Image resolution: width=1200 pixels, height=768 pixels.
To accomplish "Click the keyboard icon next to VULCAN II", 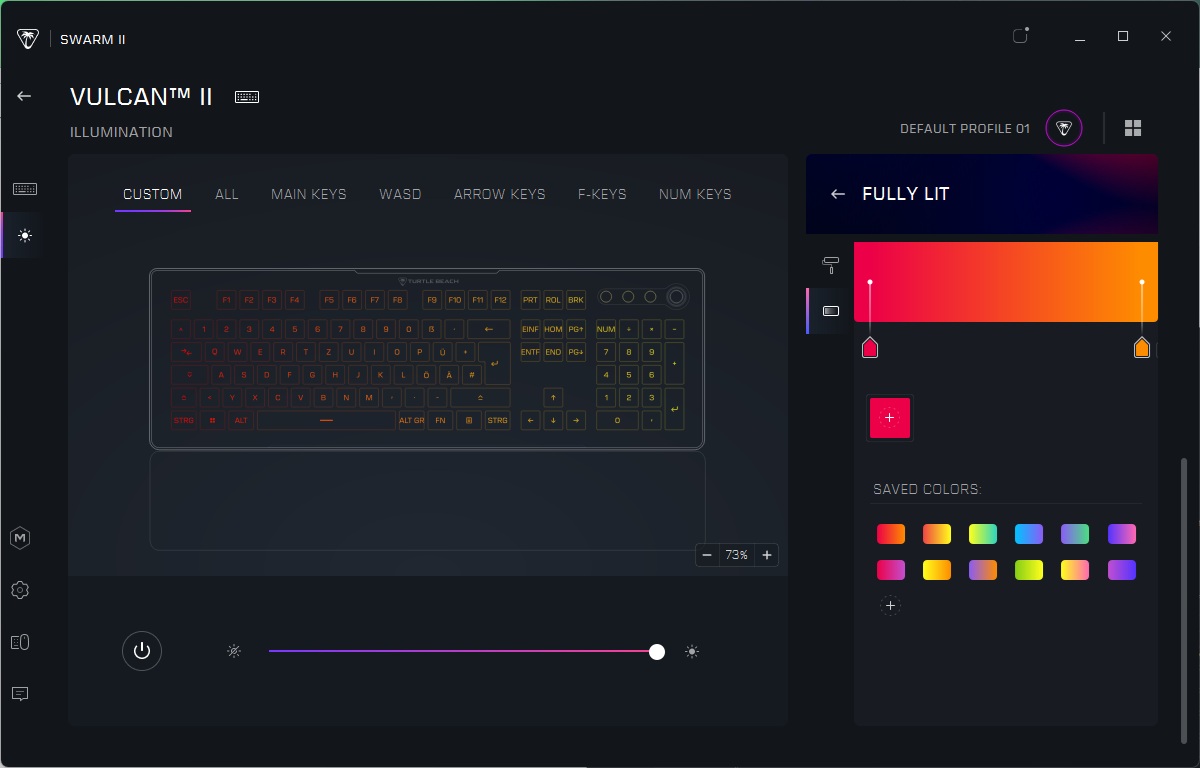I will click(x=247, y=97).
